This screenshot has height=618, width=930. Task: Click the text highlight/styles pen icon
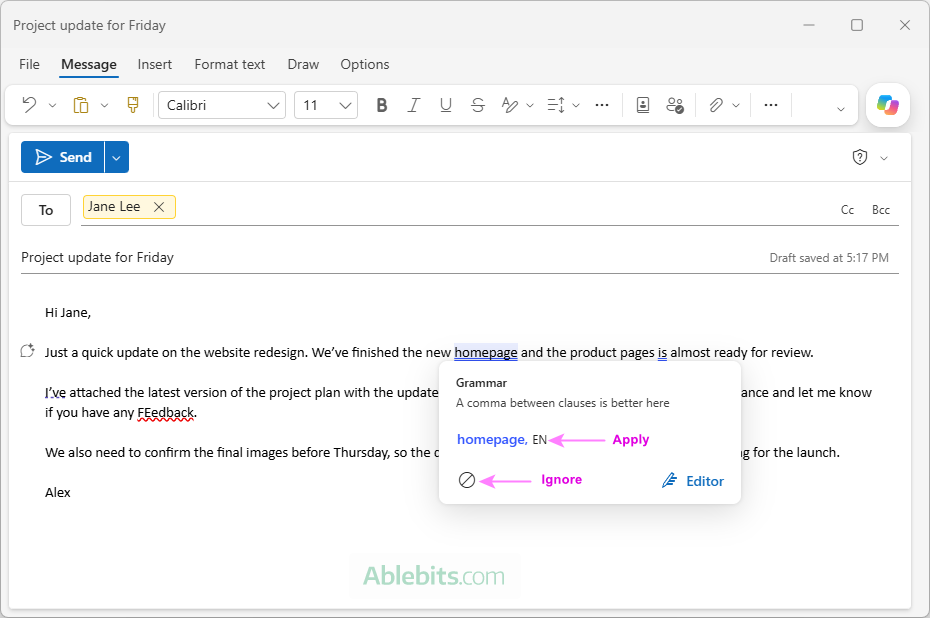pyautogui.click(x=509, y=105)
